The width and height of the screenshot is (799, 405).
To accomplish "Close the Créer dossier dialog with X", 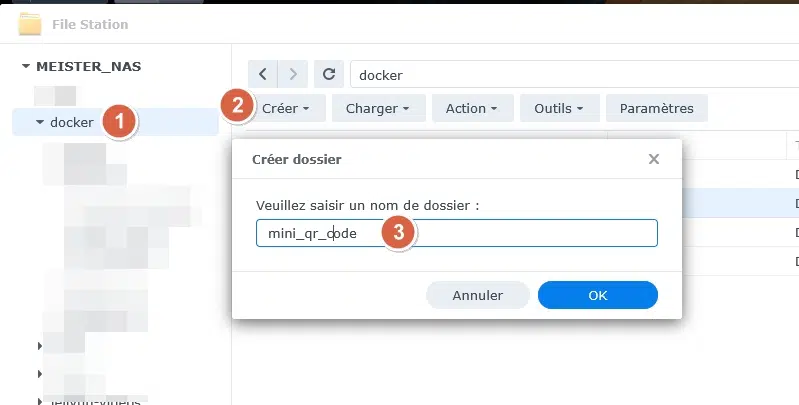I will click(x=654, y=159).
